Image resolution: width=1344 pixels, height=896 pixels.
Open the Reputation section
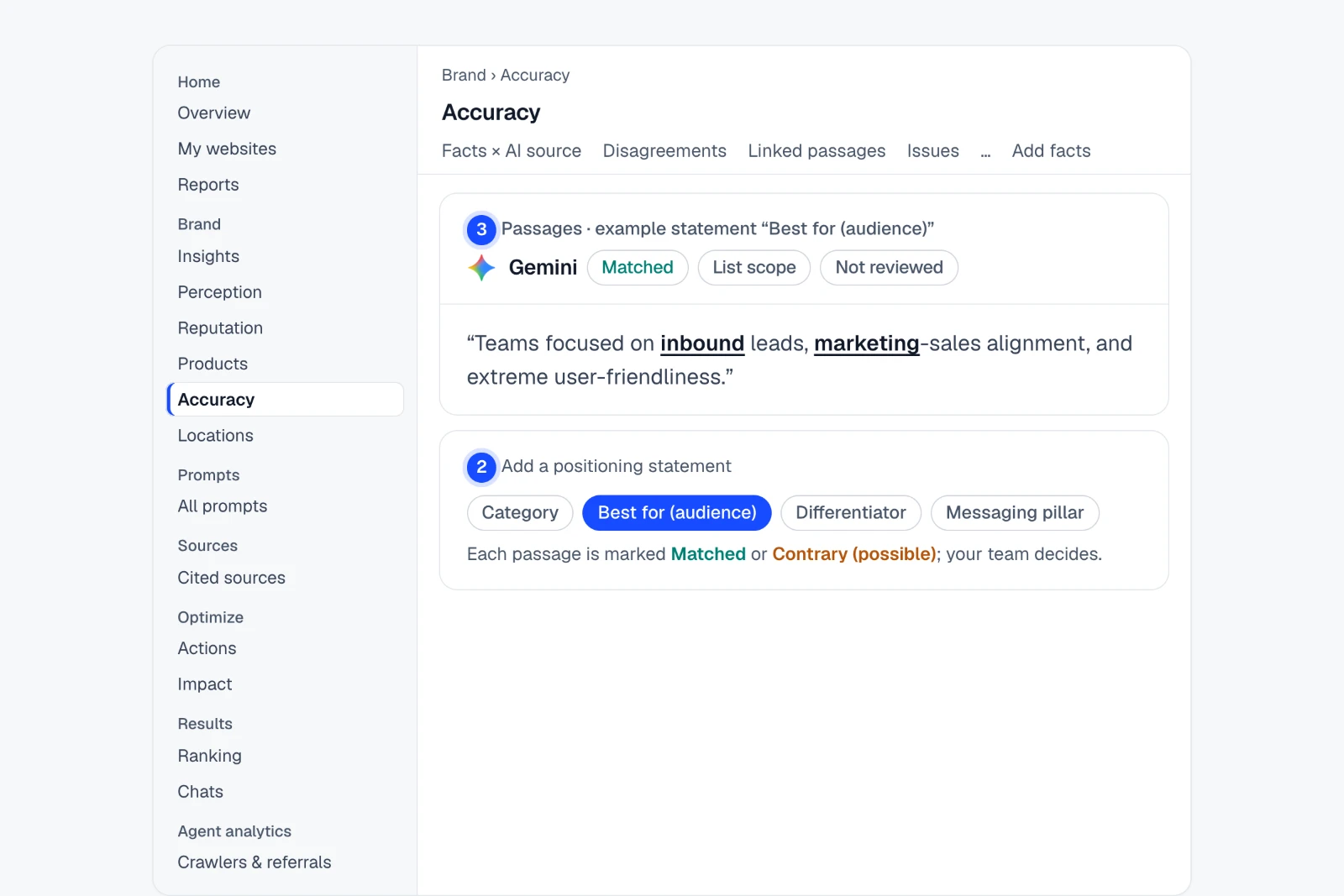[x=220, y=328]
